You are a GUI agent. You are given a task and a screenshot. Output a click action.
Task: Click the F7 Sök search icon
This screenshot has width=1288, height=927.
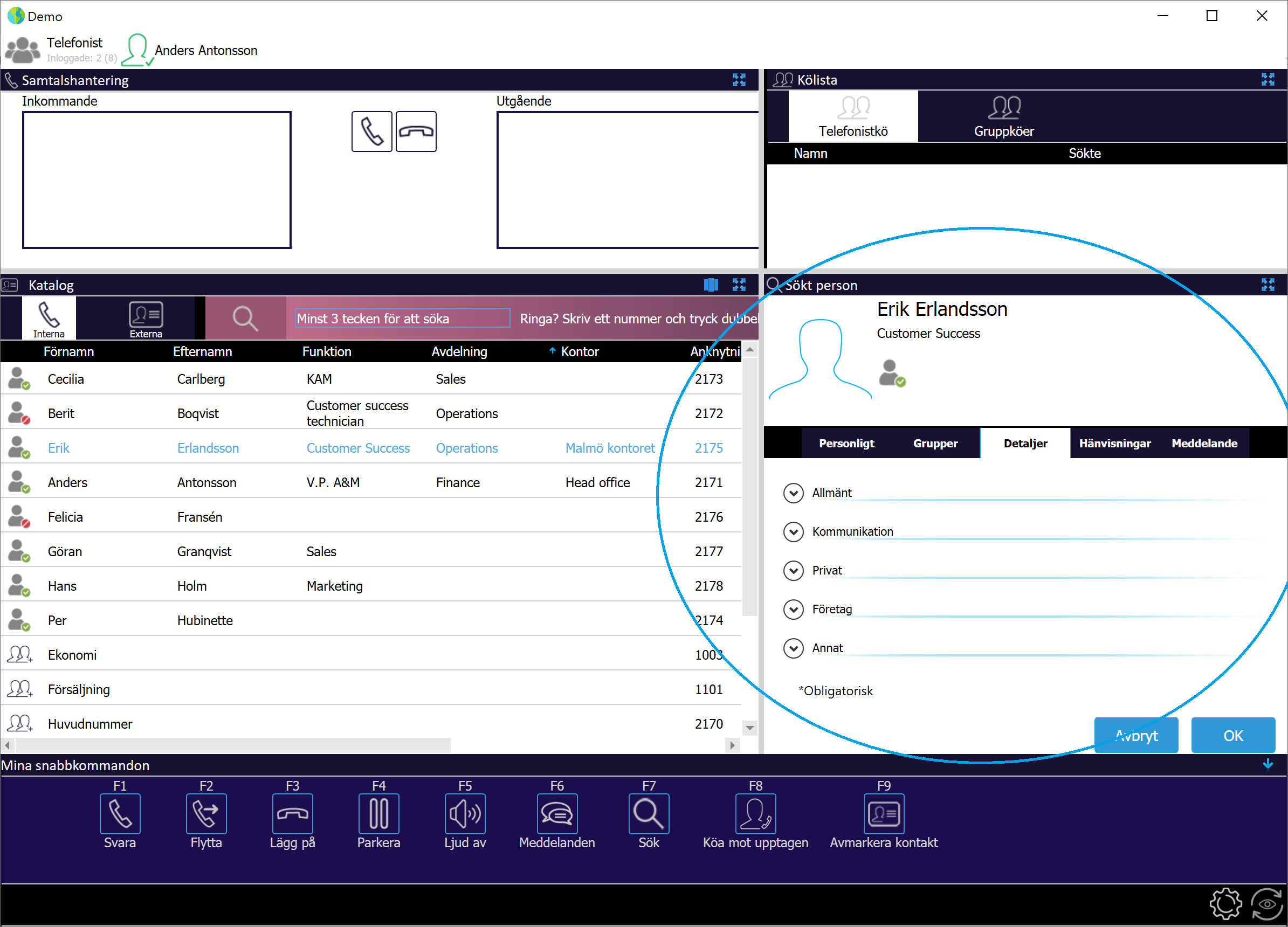[649, 813]
